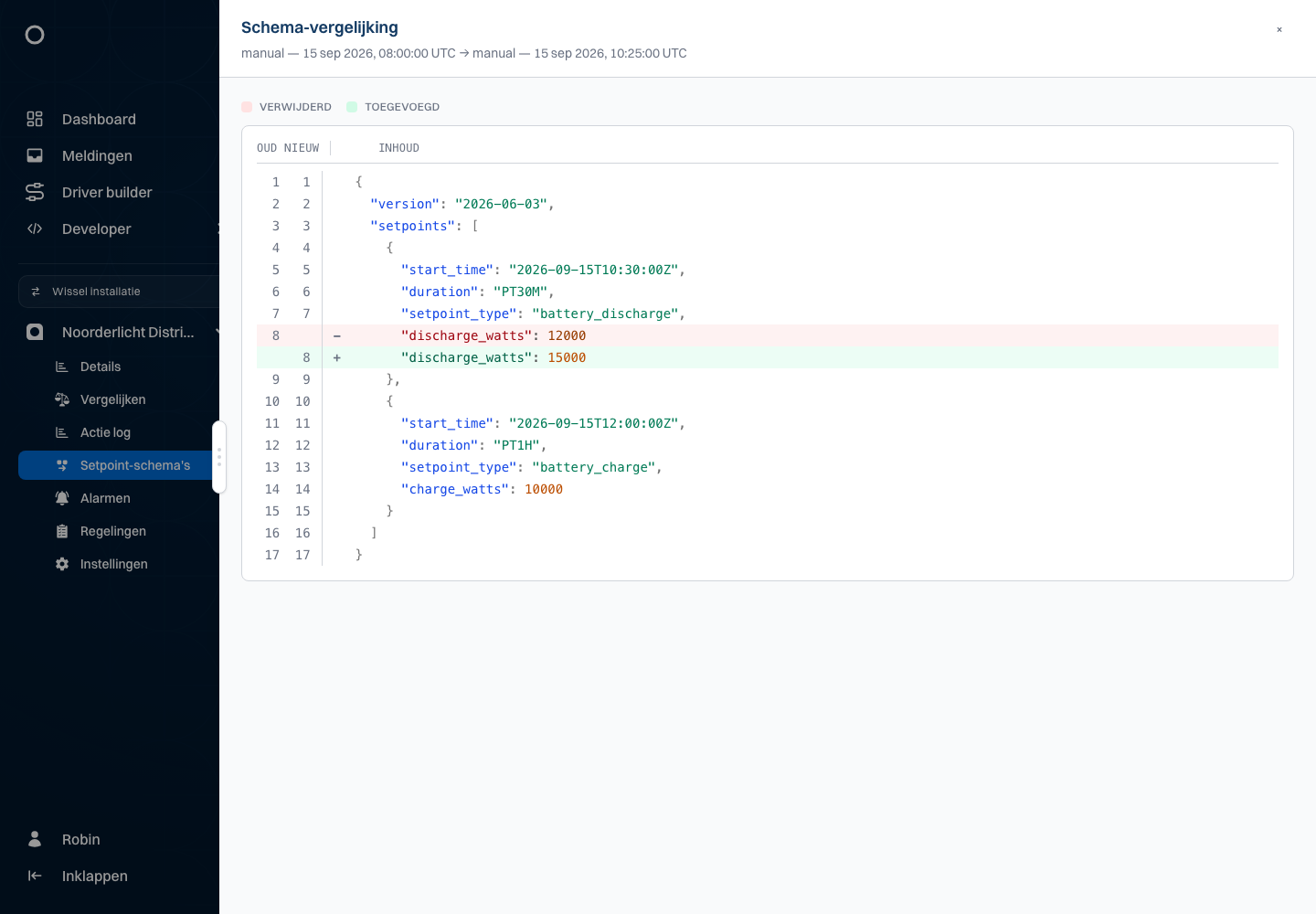Click the charge_watts 10000 line
The height and width of the screenshot is (914, 1316).
[768, 489]
